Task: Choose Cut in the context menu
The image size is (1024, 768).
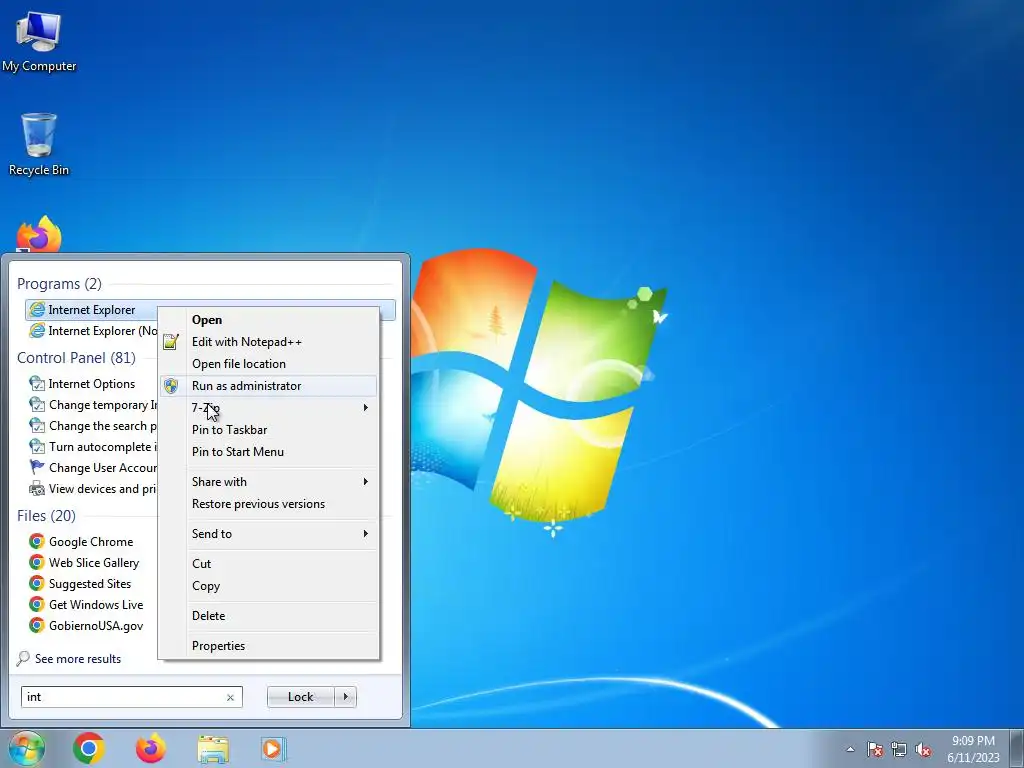Action: click(x=268, y=564)
